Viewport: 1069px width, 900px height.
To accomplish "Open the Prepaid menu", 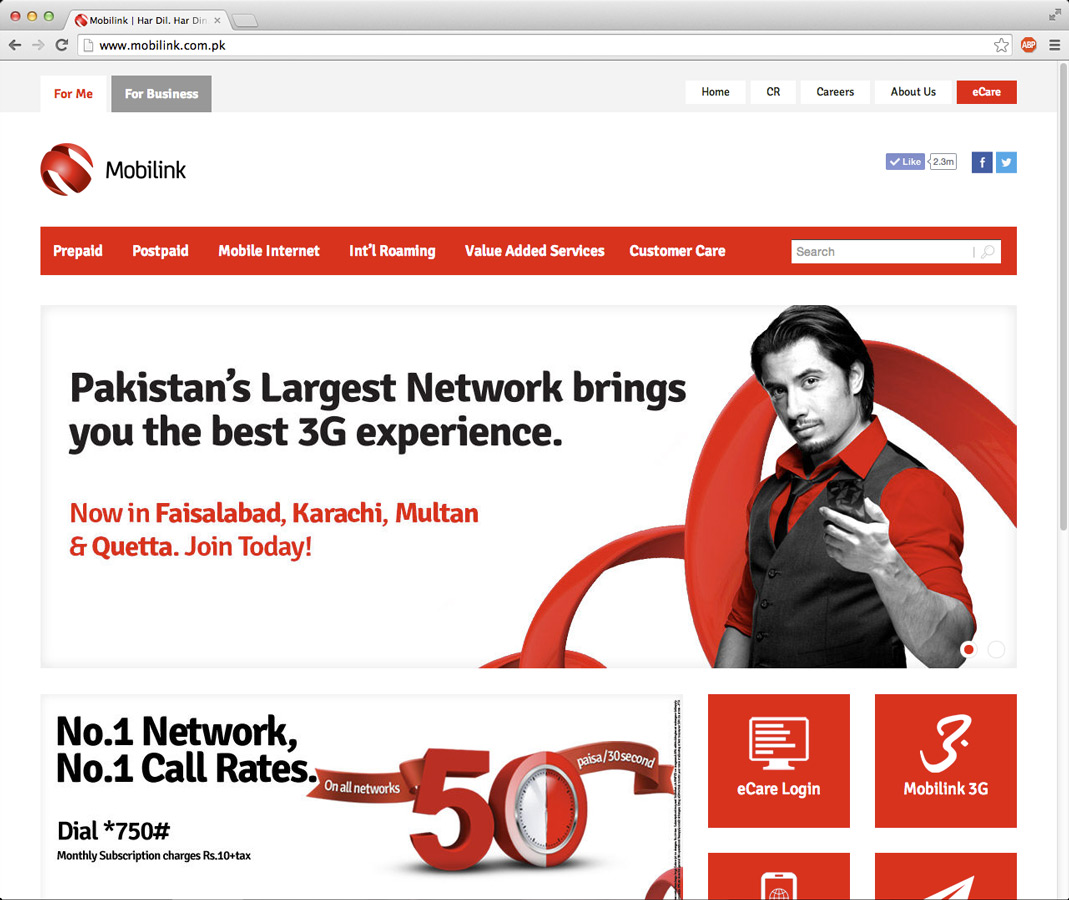I will pyautogui.click(x=78, y=251).
